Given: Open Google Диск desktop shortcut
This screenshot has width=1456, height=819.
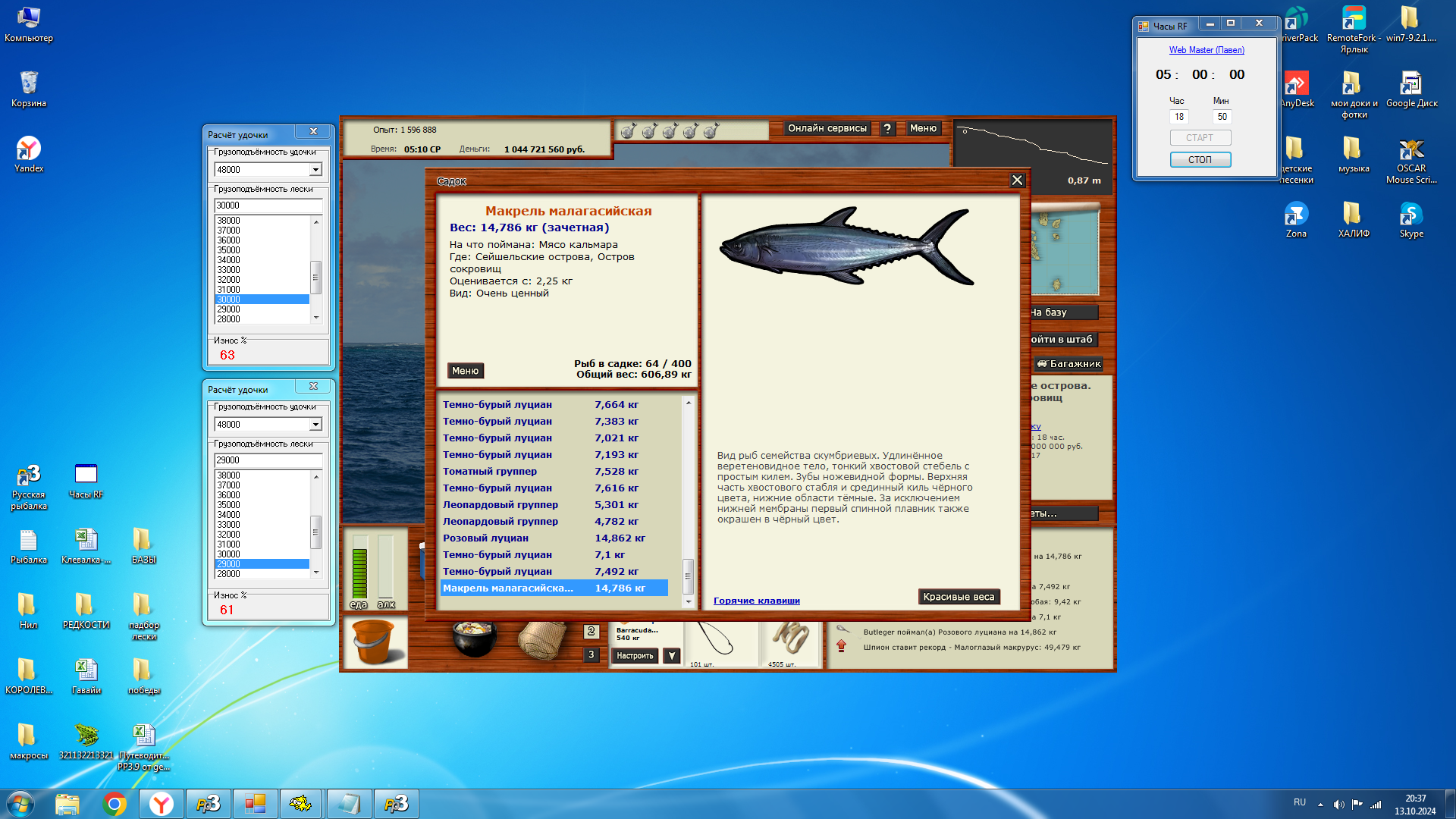Looking at the screenshot, I should [x=1411, y=89].
